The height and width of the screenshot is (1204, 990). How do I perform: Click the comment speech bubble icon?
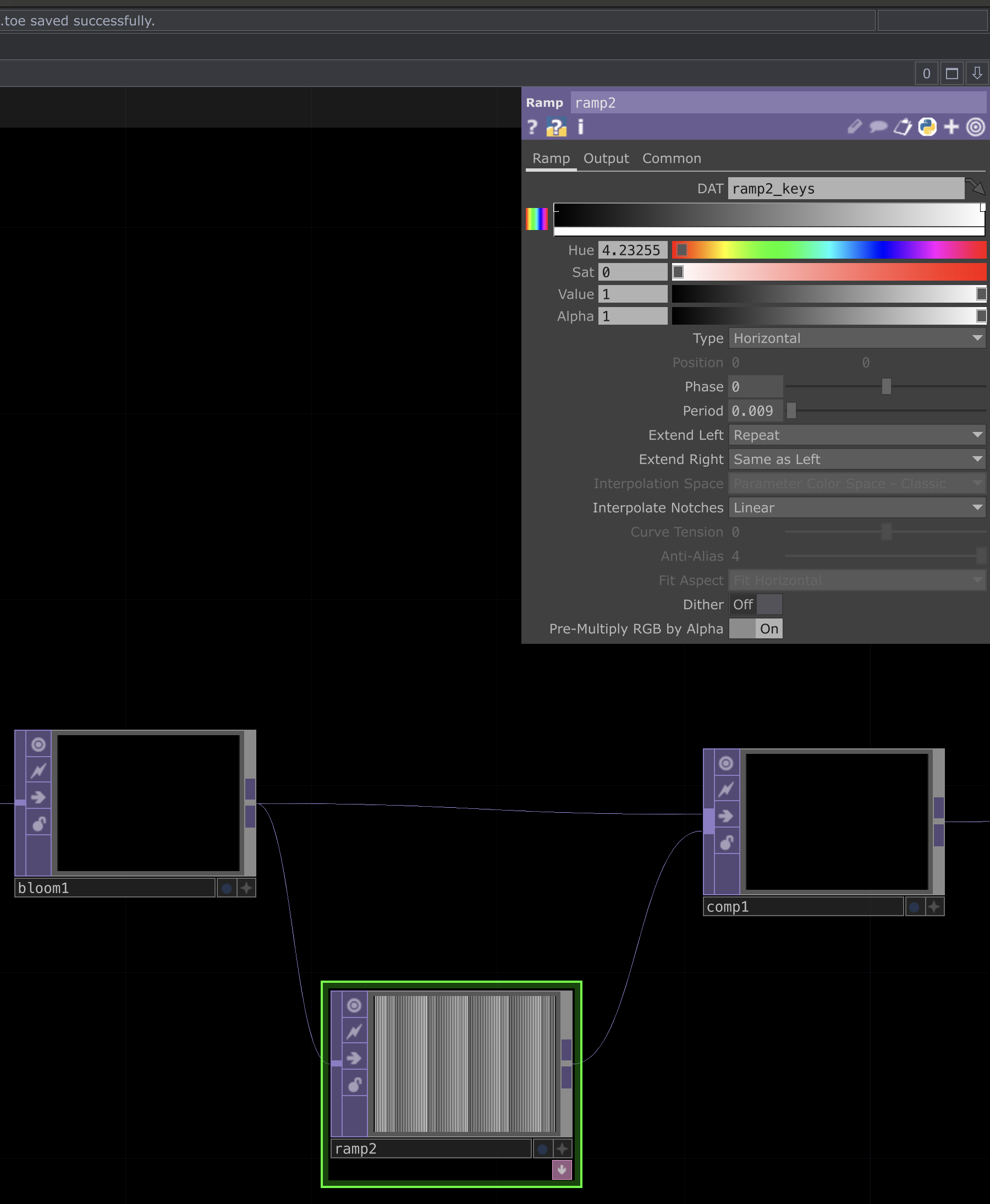pos(878,127)
